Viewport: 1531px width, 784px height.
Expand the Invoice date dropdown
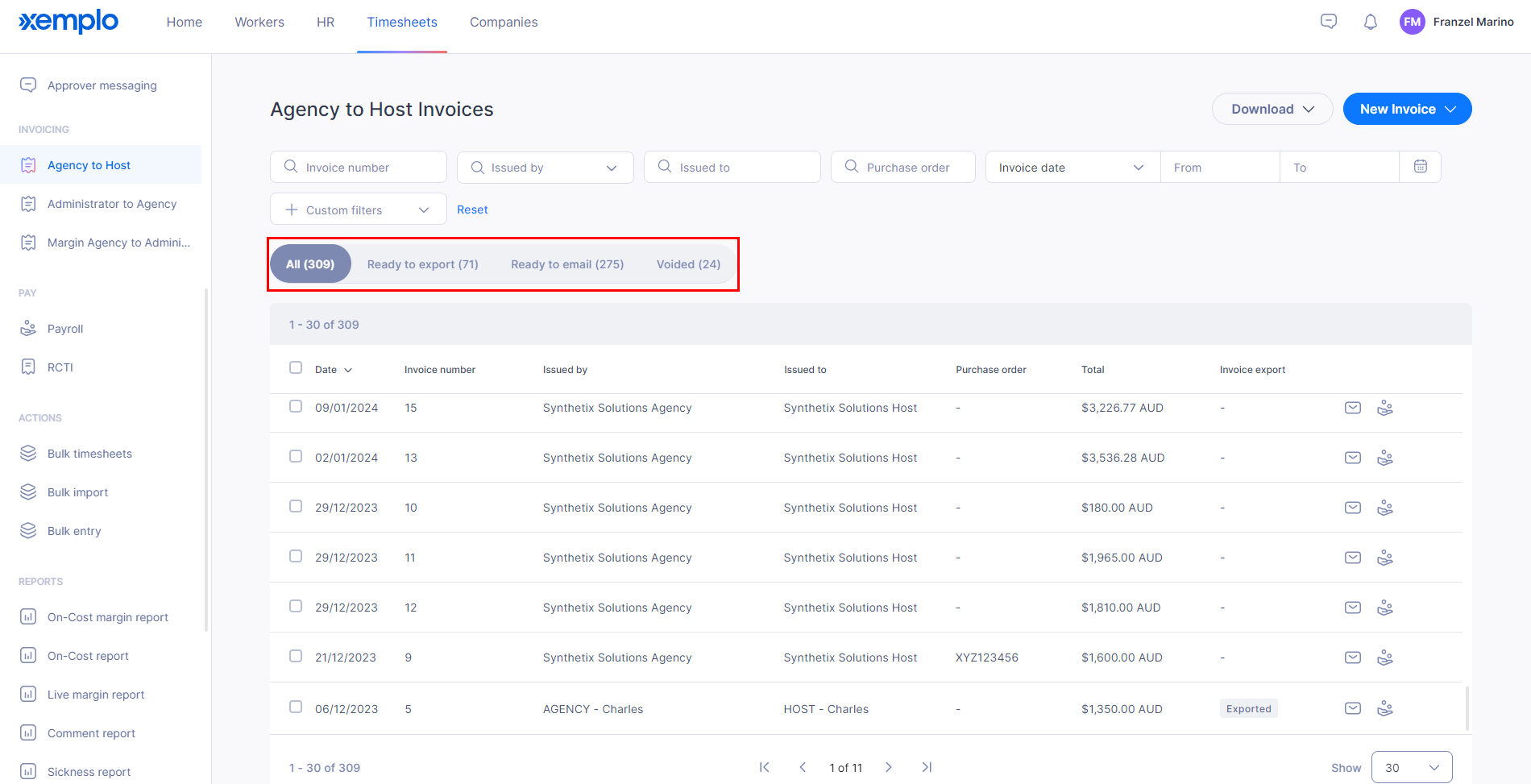tap(1073, 167)
